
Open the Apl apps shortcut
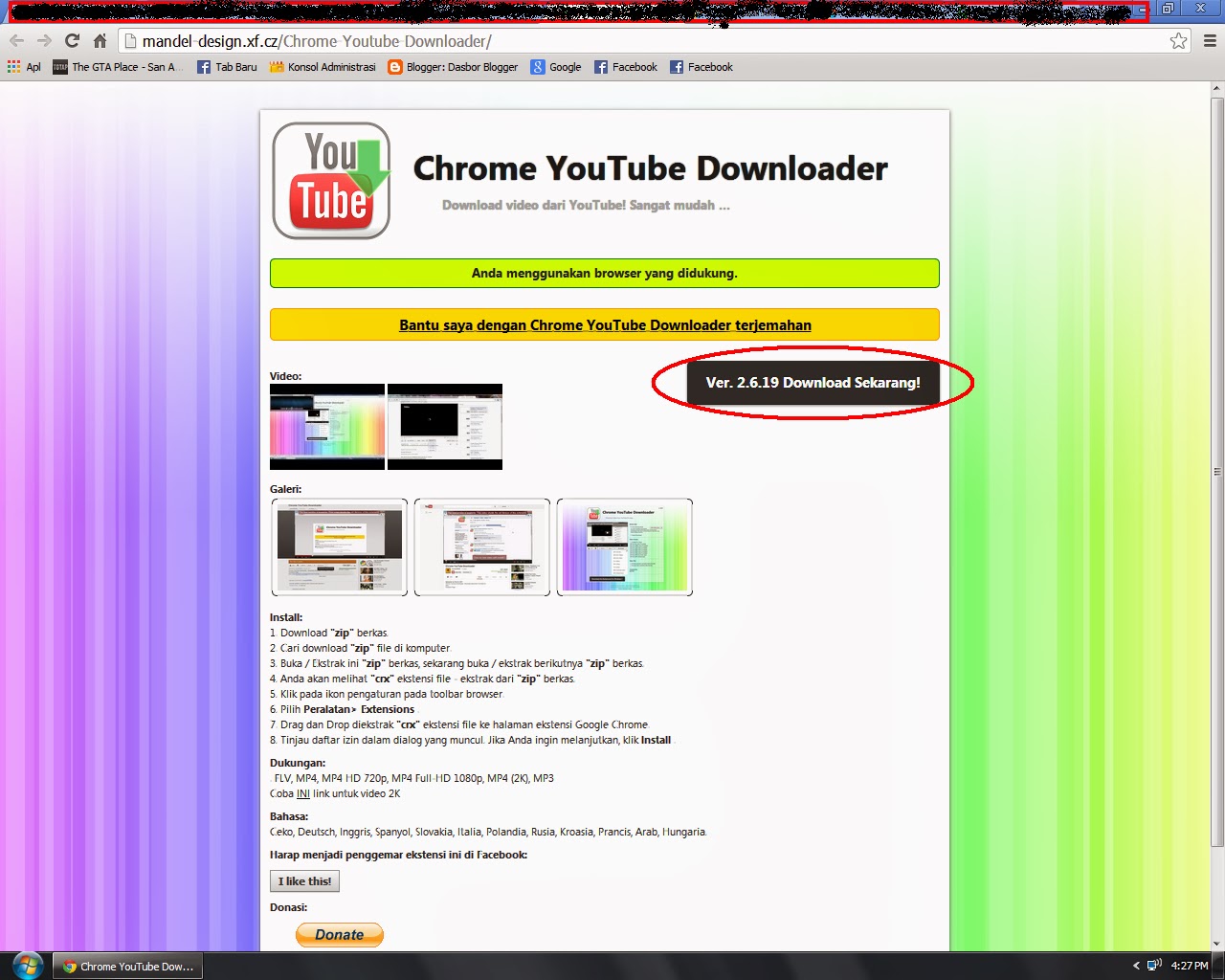24,67
